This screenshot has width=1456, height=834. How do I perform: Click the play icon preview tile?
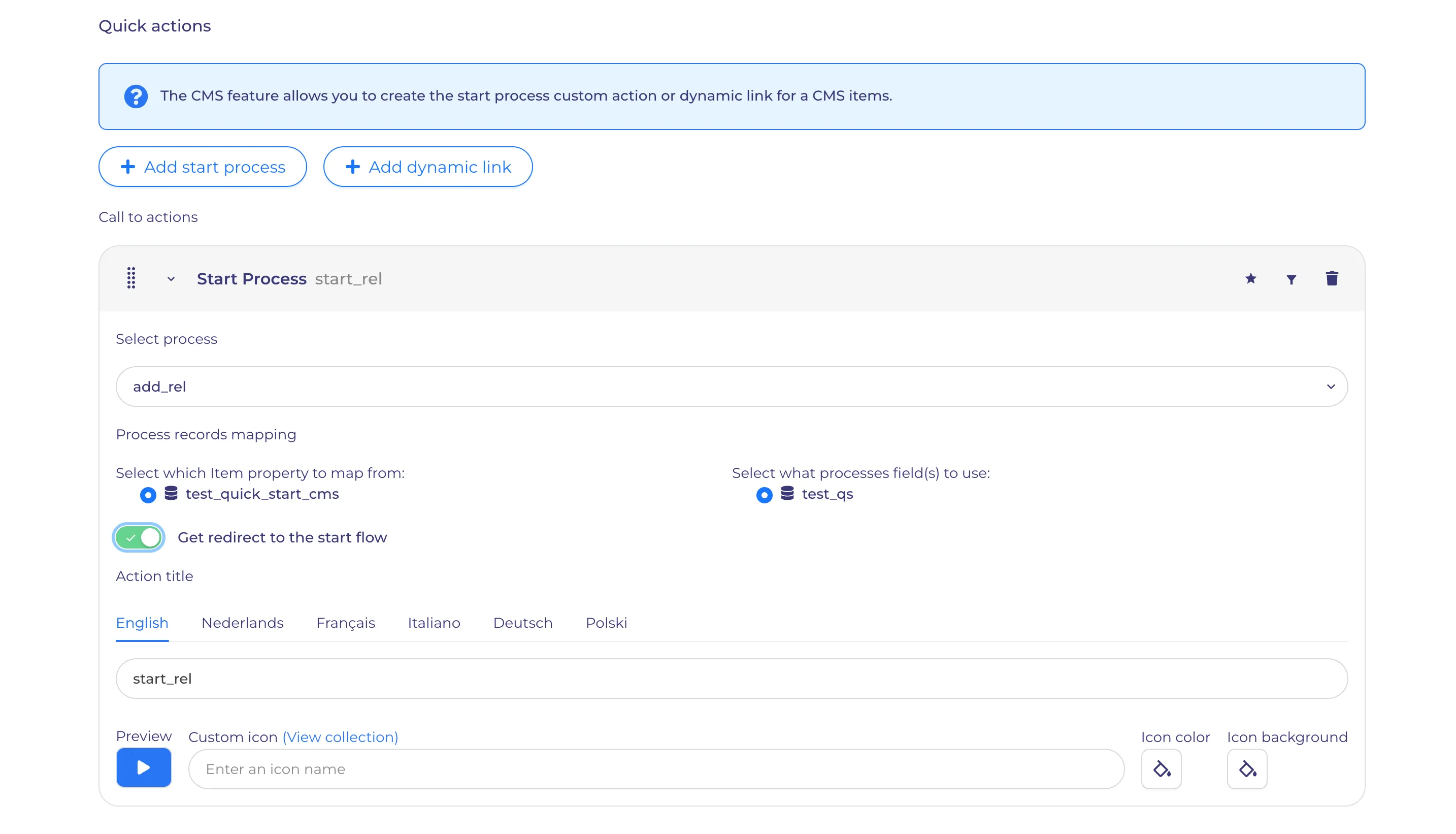[144, 767]
